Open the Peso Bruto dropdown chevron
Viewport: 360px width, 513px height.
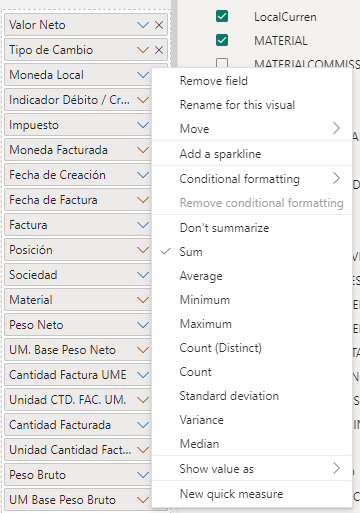tap(143, 475)
